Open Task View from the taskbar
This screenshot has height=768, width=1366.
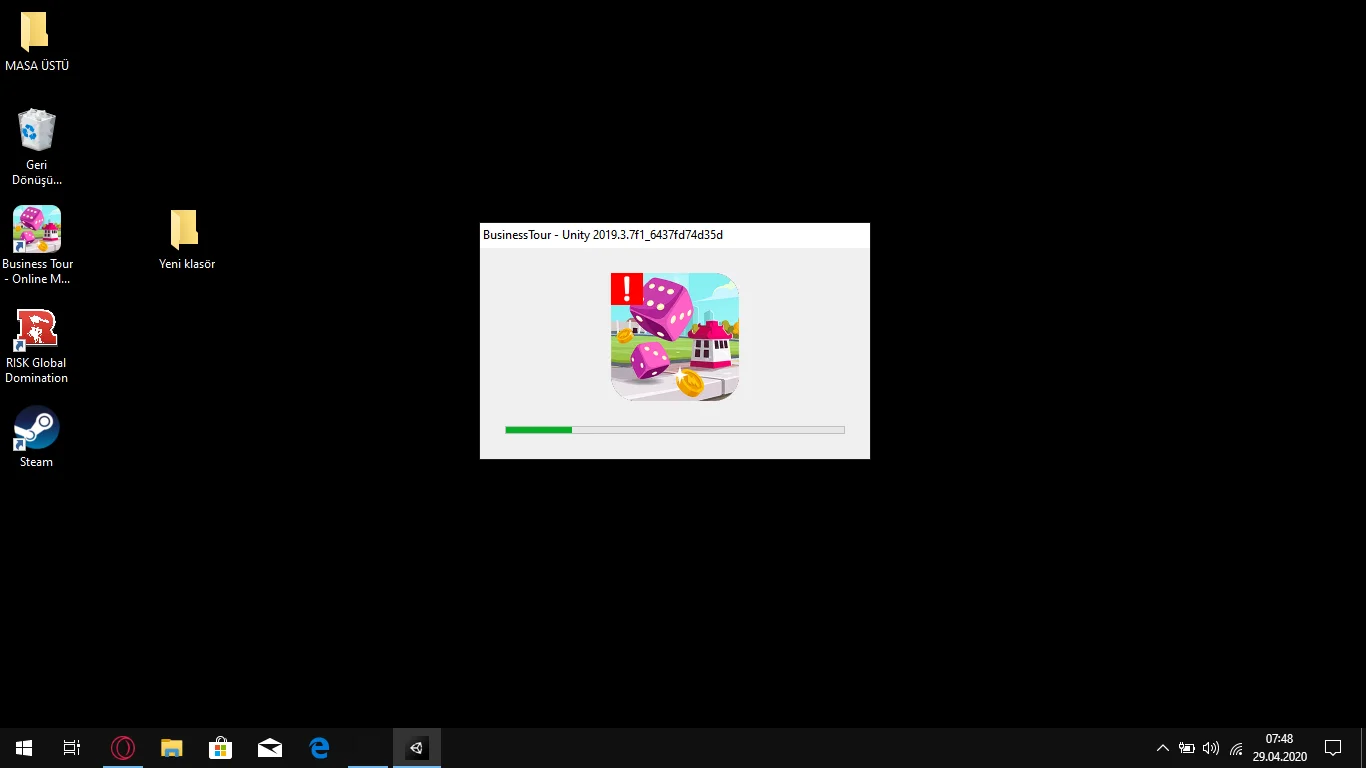coord(72,748)
